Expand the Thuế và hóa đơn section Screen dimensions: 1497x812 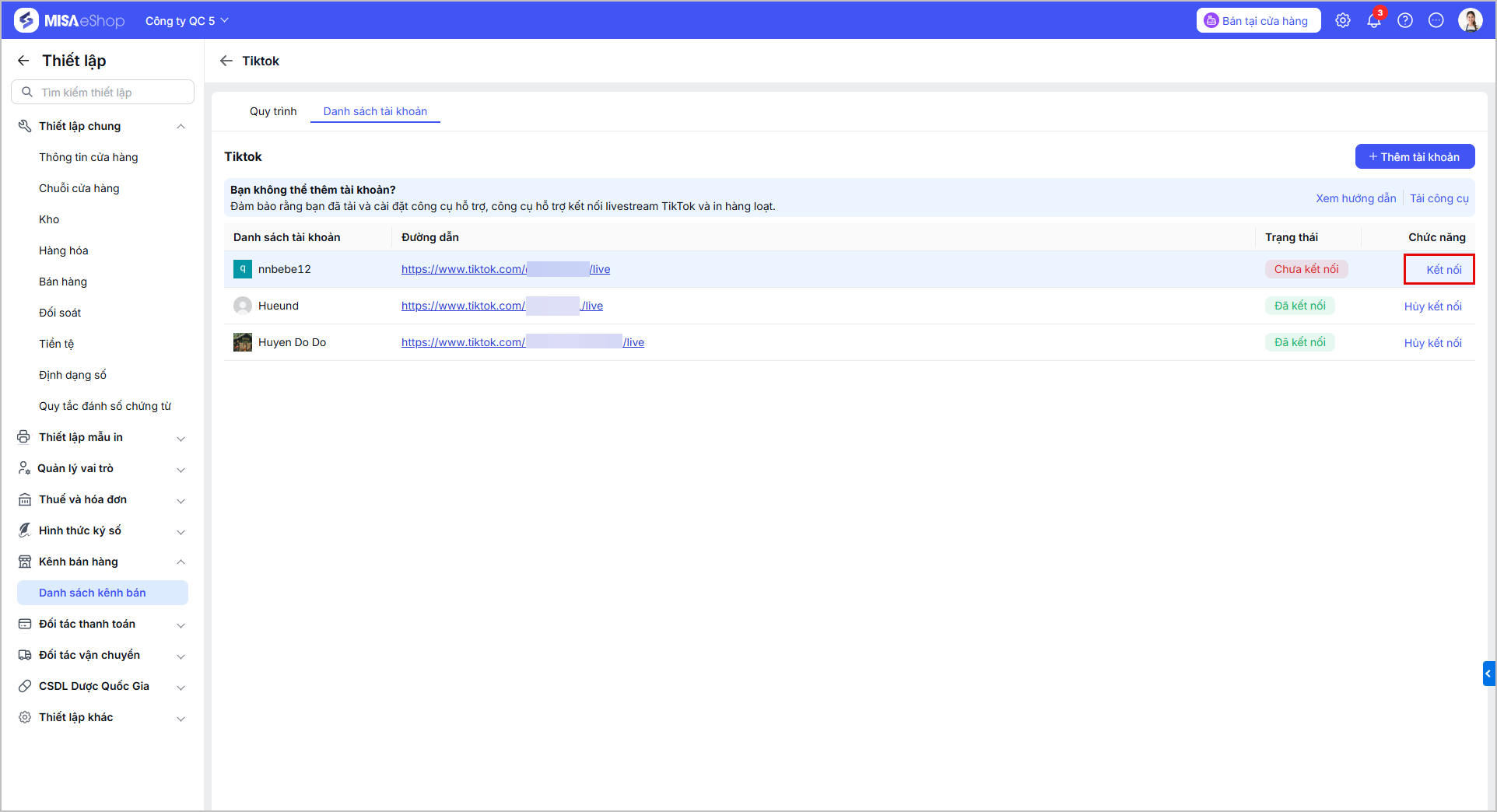point(181,500)
